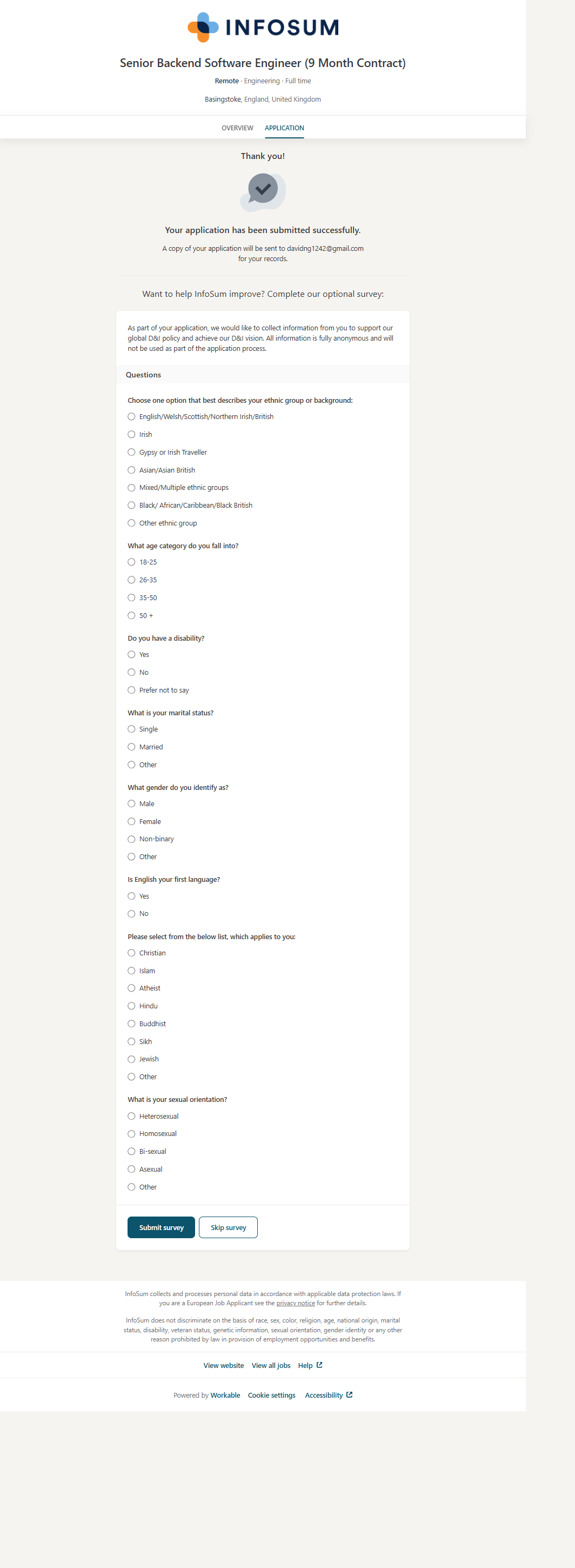This screenshot has height=1568, width=575.
Task: Mark marital status as Married
Action: click(x=131, y=747)
